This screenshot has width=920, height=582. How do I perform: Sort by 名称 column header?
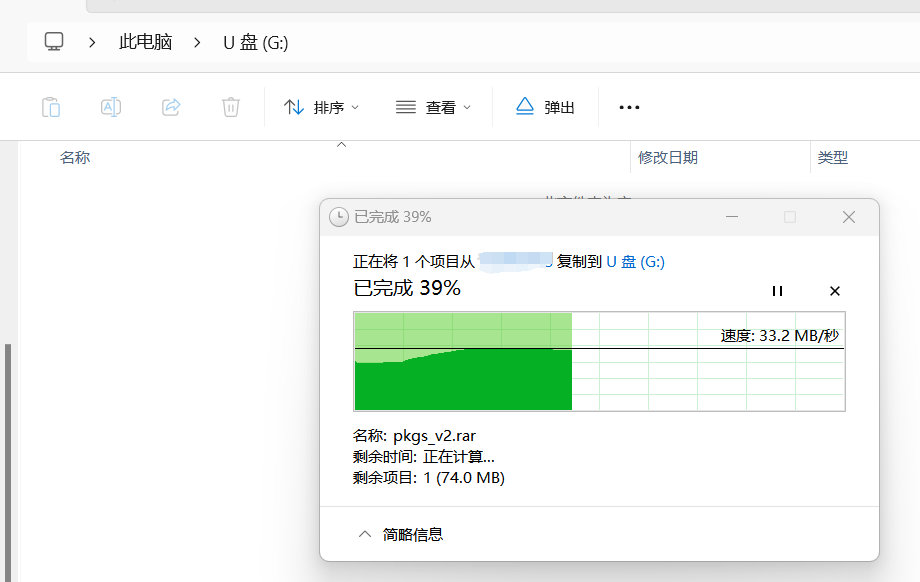click(75, 158)
